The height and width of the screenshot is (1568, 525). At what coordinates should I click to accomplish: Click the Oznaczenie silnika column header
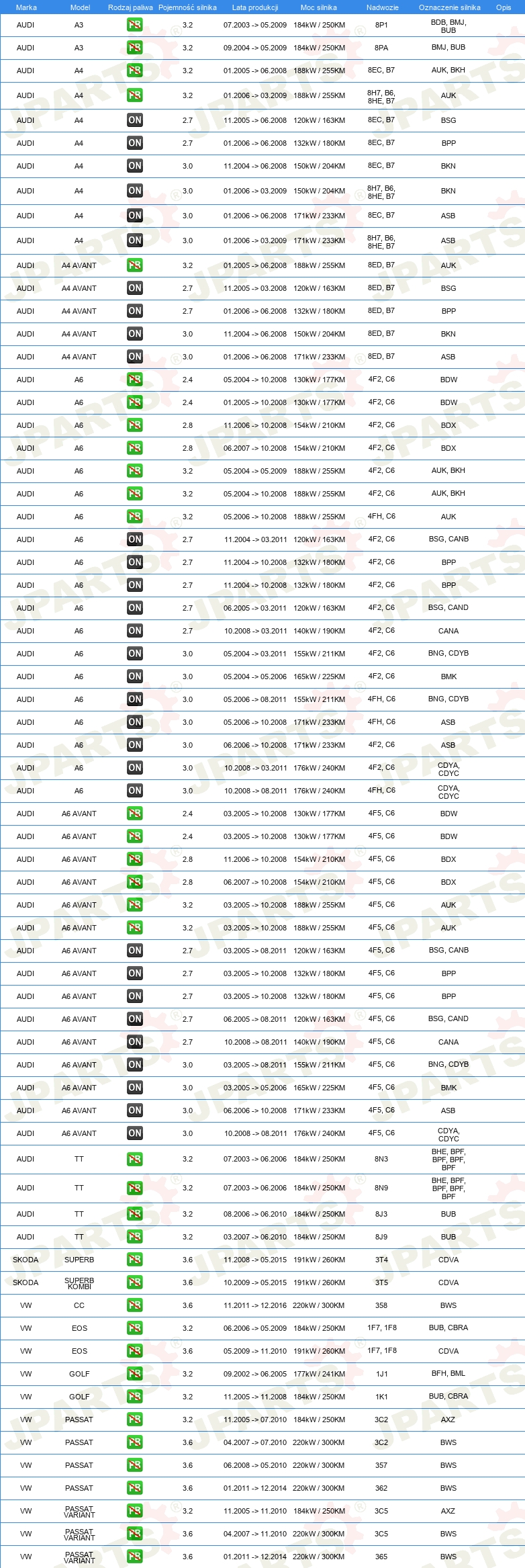(x=450, y=7)
